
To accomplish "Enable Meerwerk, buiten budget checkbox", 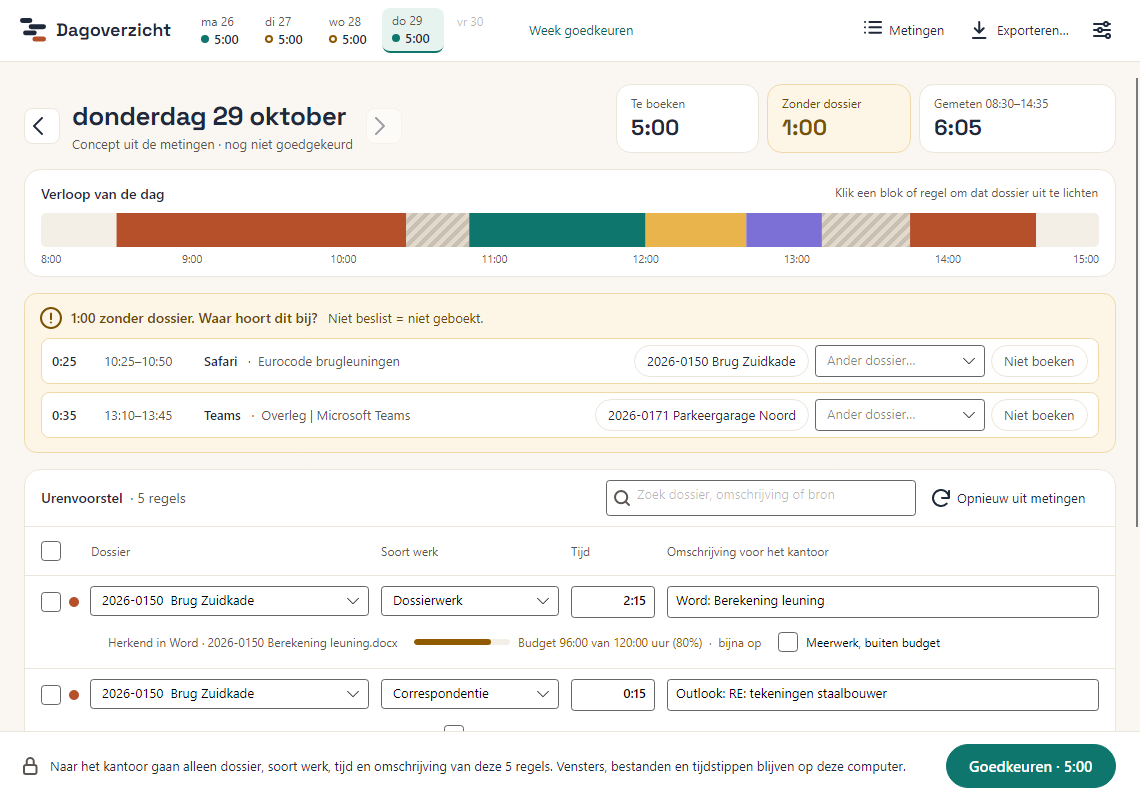I will pyautogui.click(x=787, y=642).
